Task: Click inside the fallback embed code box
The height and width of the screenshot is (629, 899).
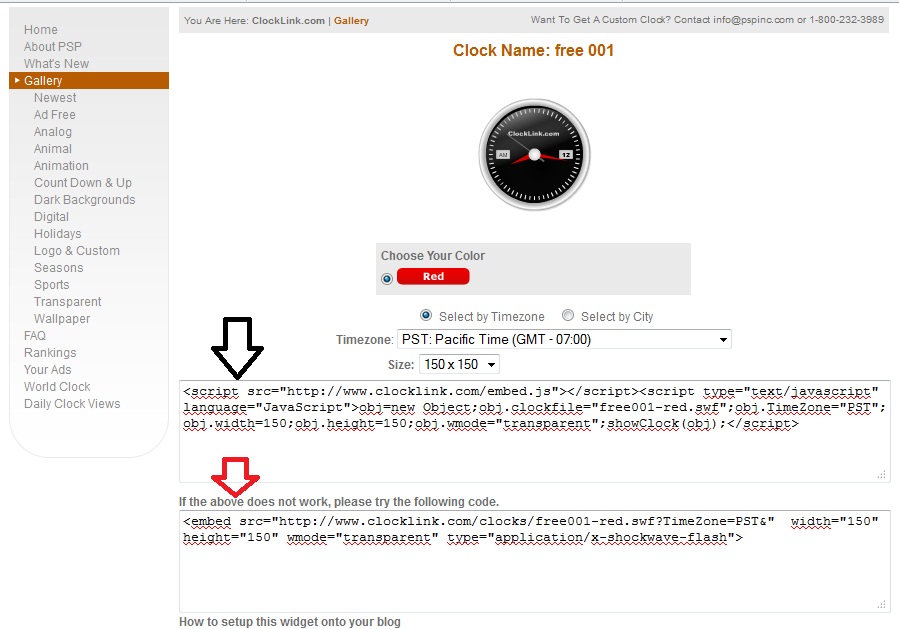Action: point(534,561)
